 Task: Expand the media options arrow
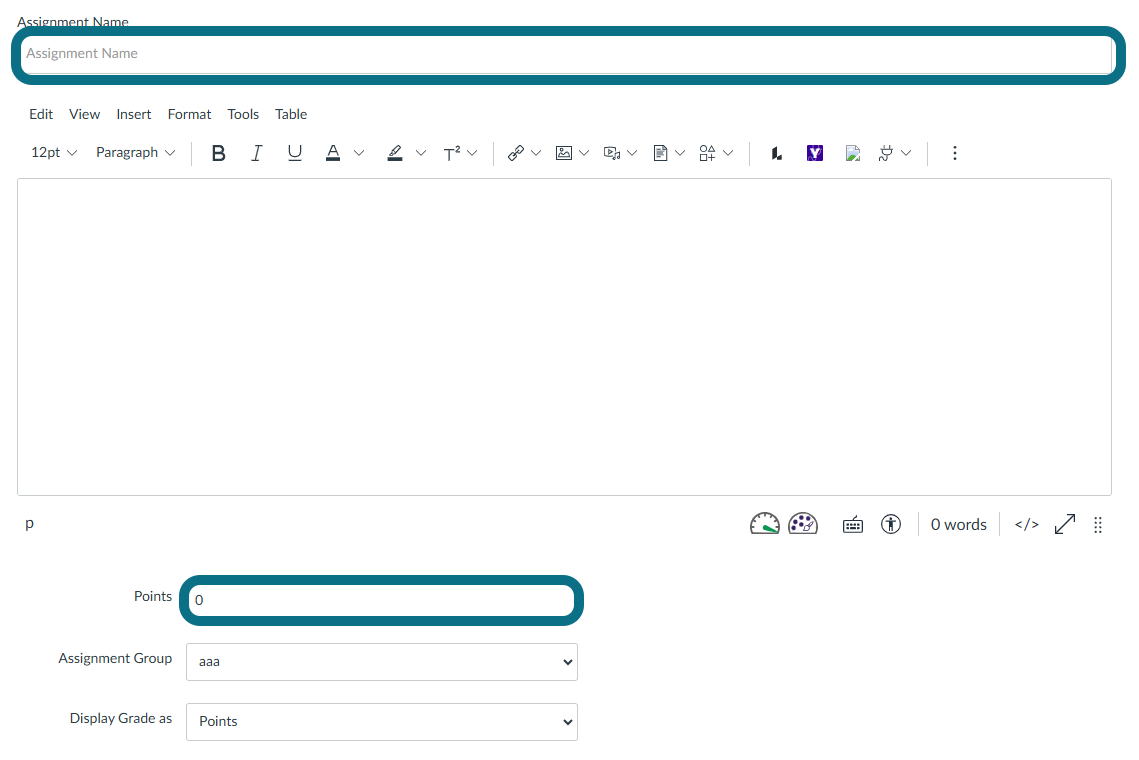pos(632,153)
